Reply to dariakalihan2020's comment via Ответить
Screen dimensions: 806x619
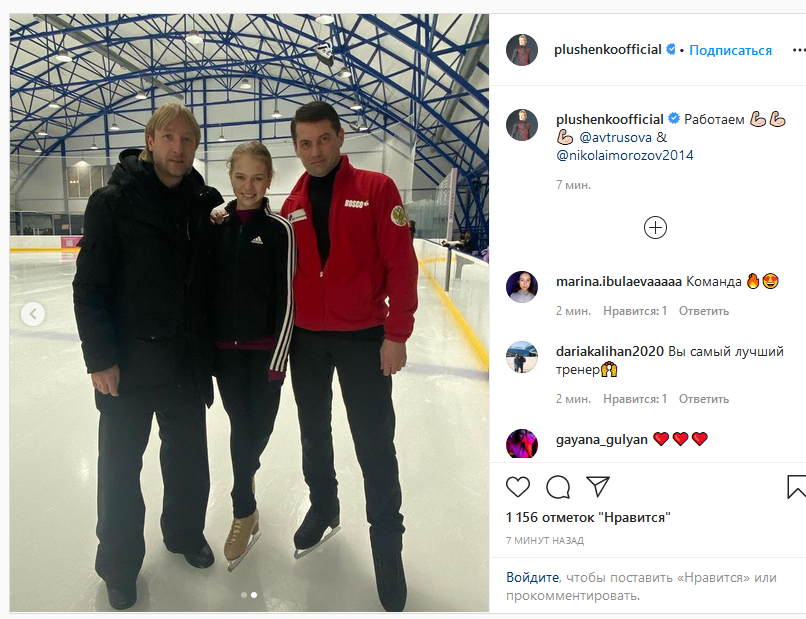(x=704, y=399)
